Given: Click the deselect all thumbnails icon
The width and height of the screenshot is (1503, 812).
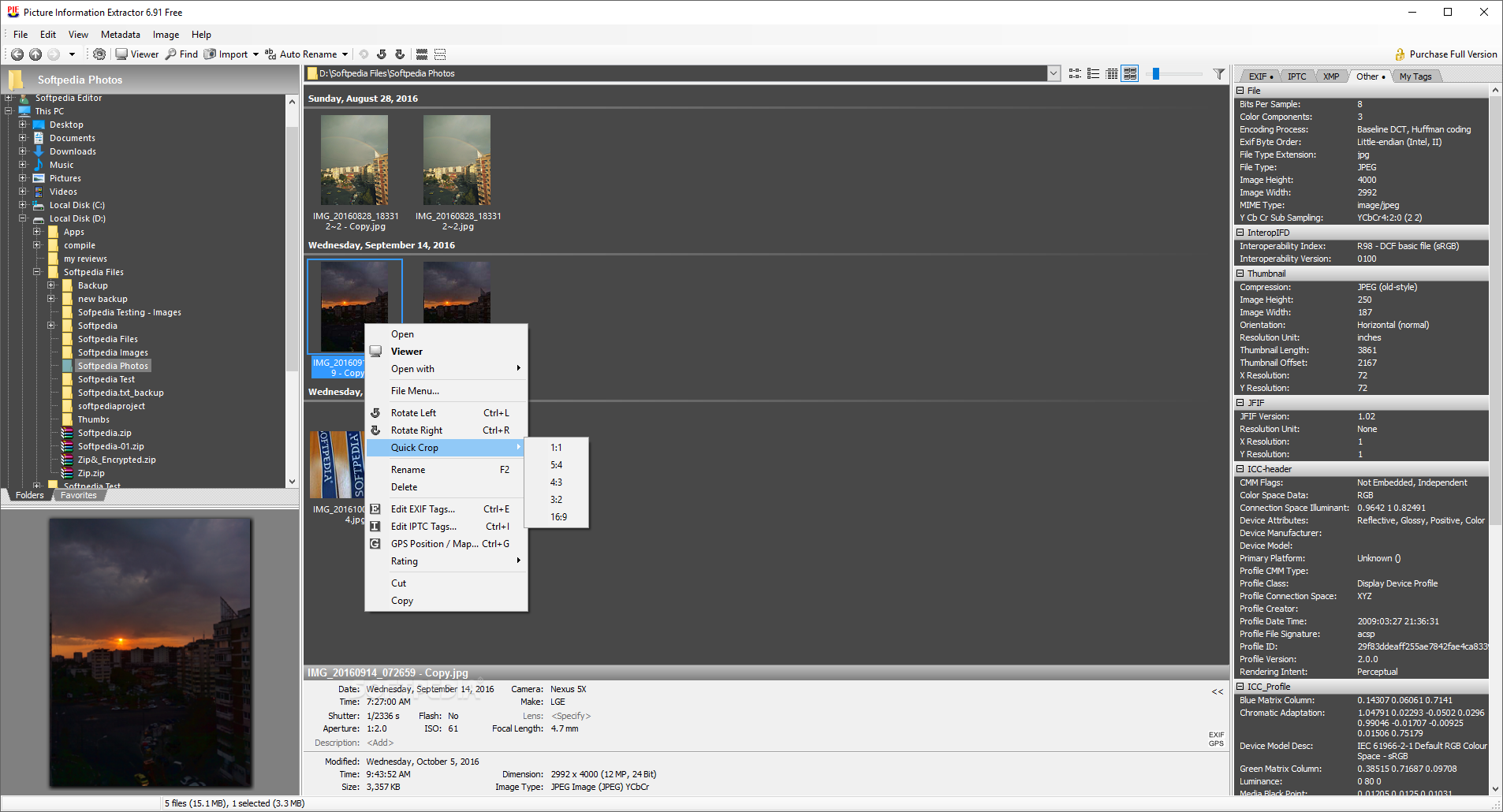Looking at the screenshot, I should (440, 54).
